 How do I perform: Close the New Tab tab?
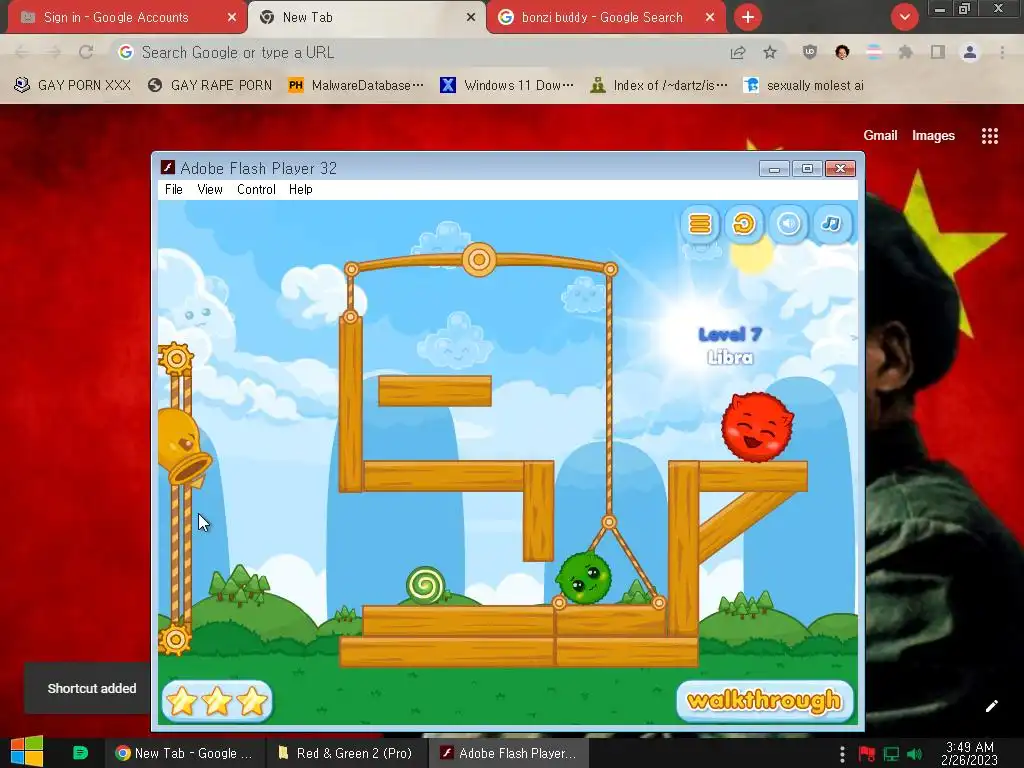[x=470, y=18]
